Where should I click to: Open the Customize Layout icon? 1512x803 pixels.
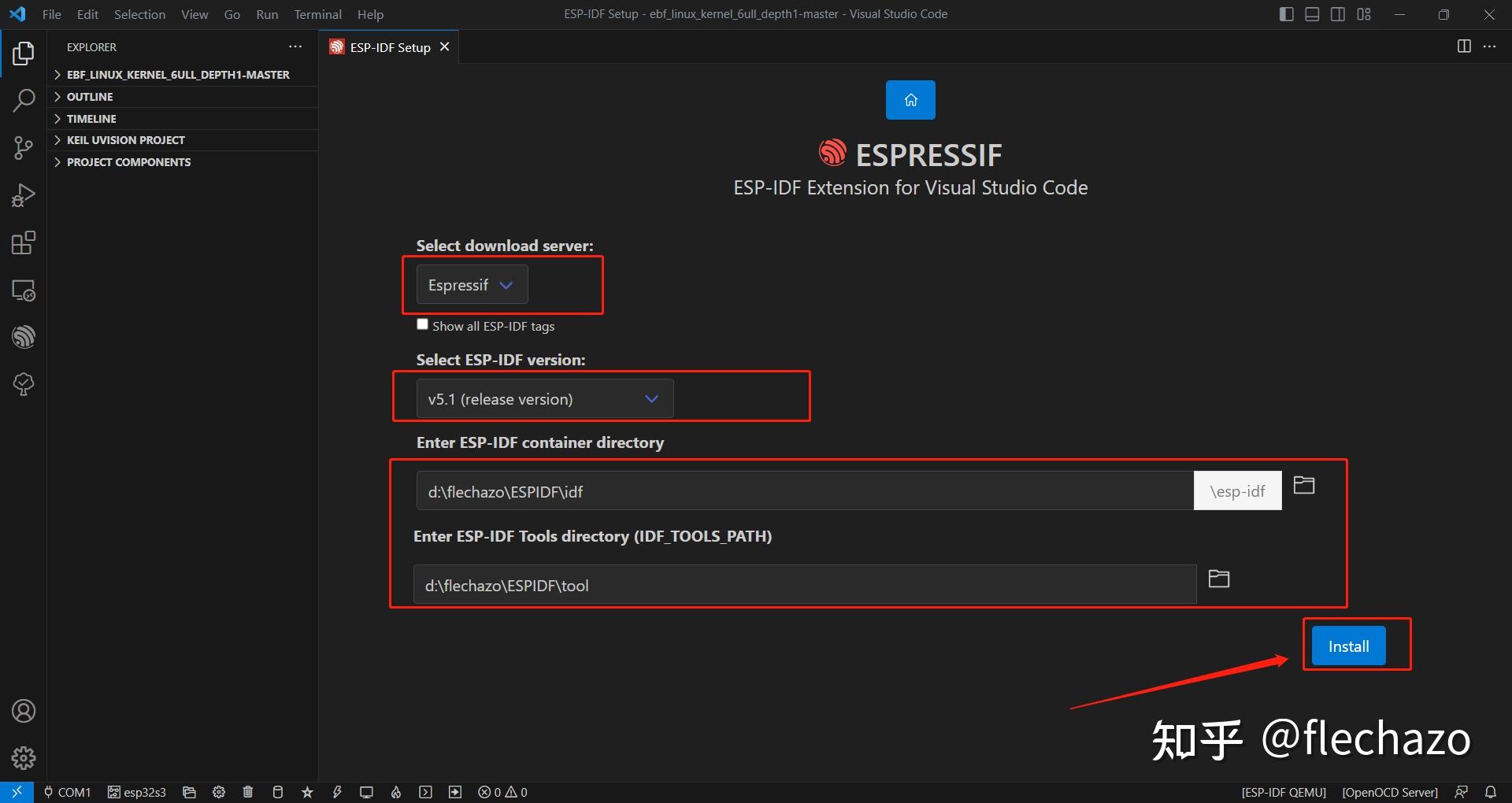click(1364, 14)
